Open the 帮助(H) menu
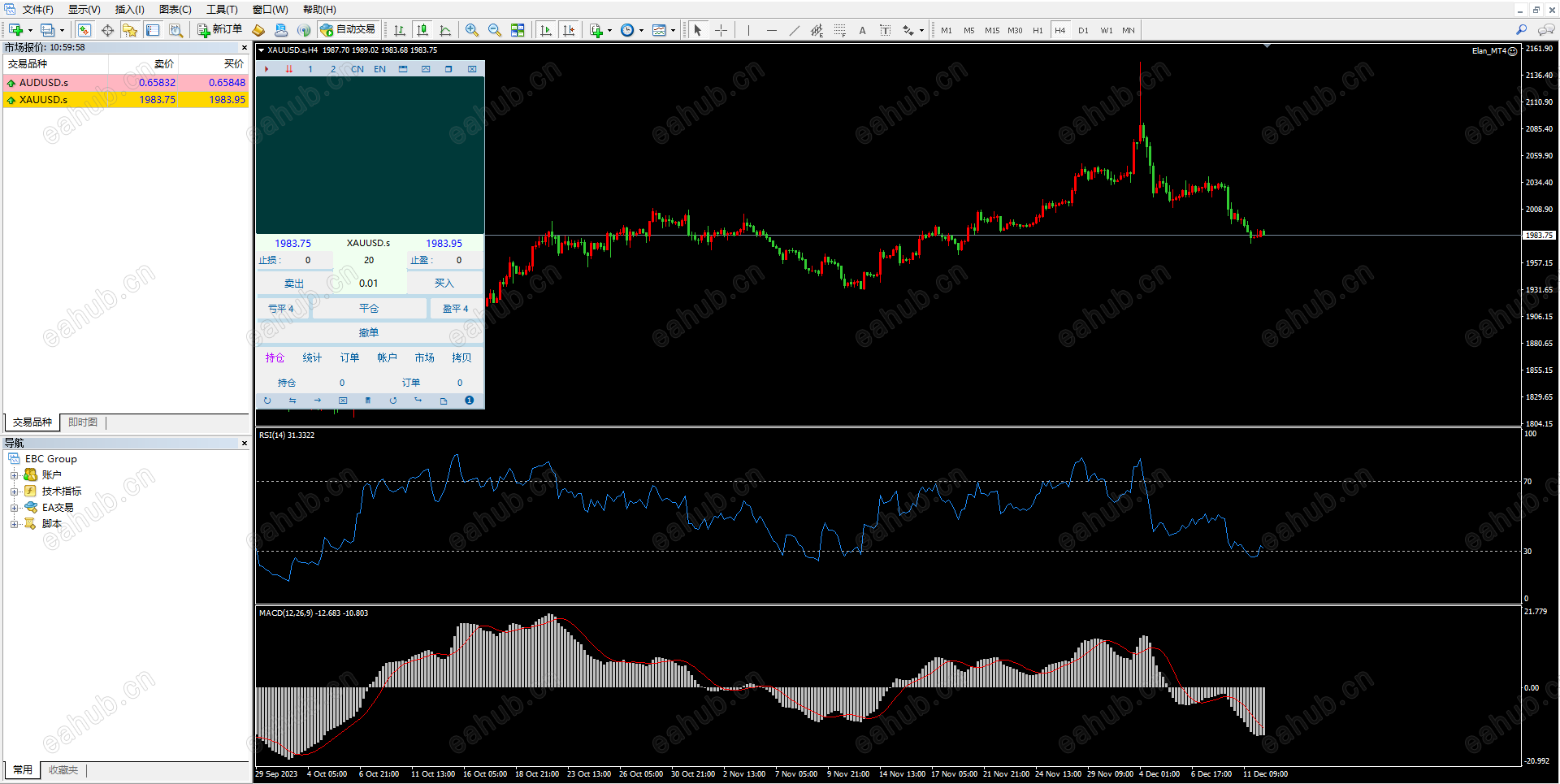The width and height of the screenshot is (1560, 784). (319, 10)
